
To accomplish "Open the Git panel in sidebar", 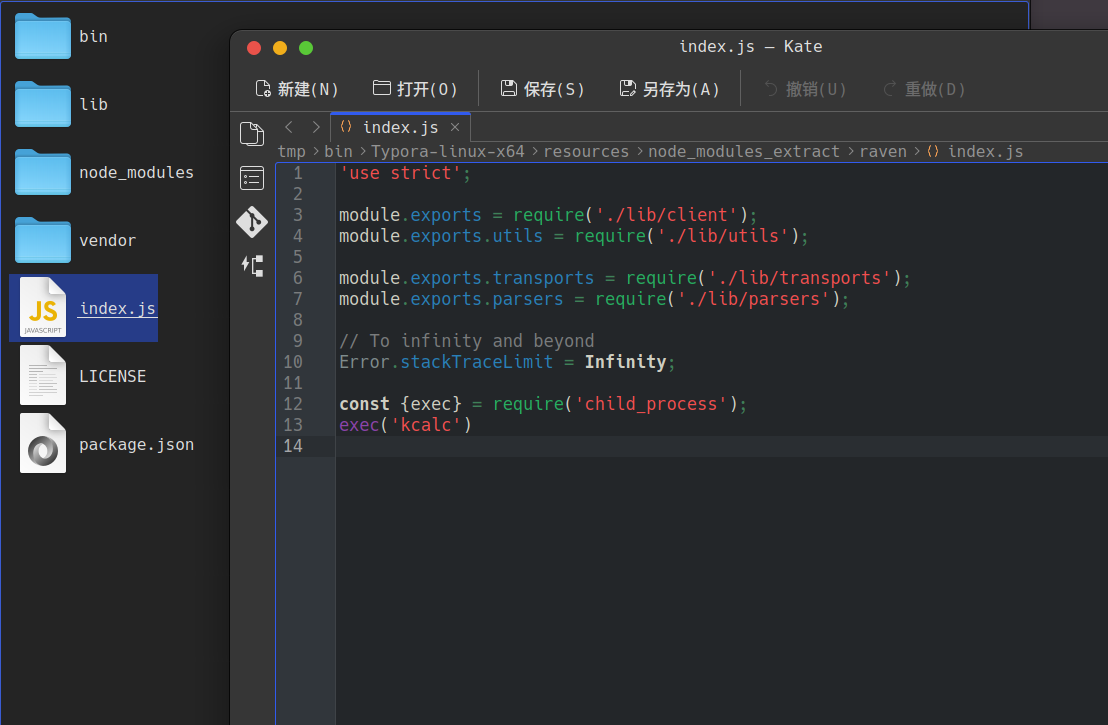I will tap(252, 221).
